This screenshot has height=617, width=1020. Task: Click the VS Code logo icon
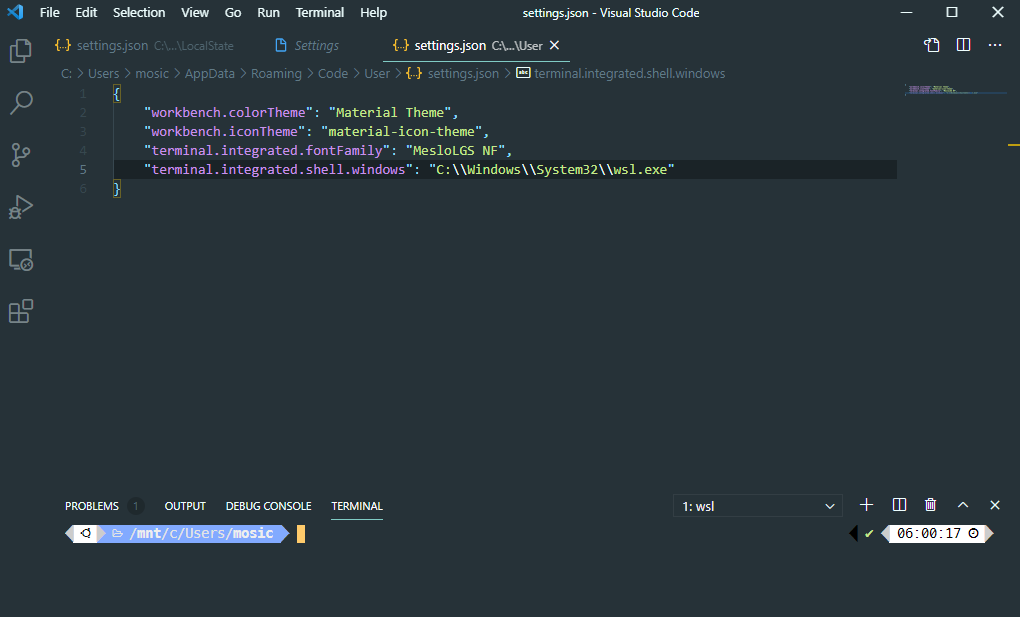pos(15,12)
